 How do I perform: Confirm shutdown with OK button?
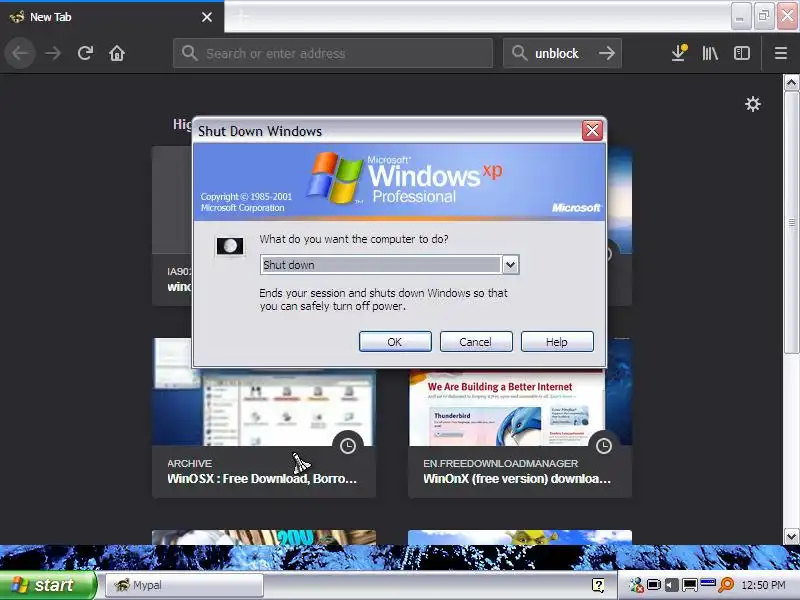pos(395,341)
